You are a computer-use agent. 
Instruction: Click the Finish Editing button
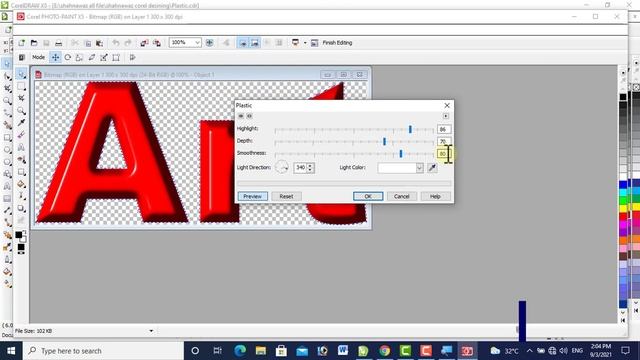(x=337, y=43)
